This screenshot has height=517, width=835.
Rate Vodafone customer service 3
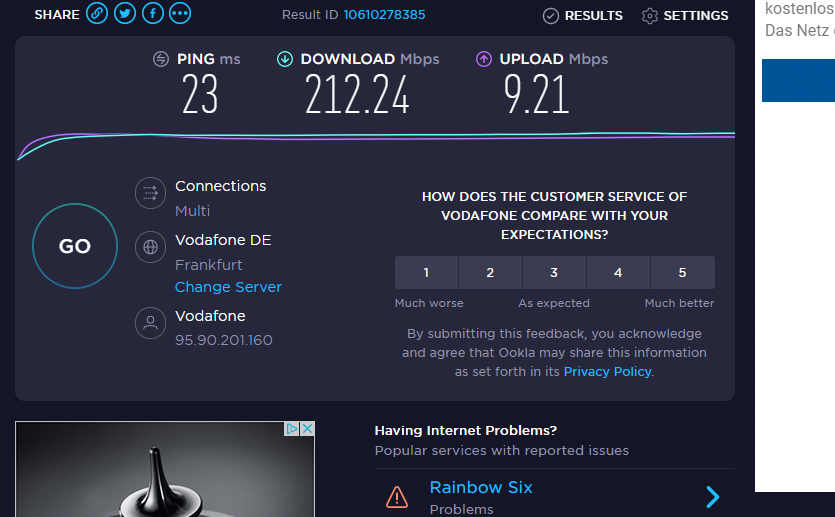pos(554,273)
